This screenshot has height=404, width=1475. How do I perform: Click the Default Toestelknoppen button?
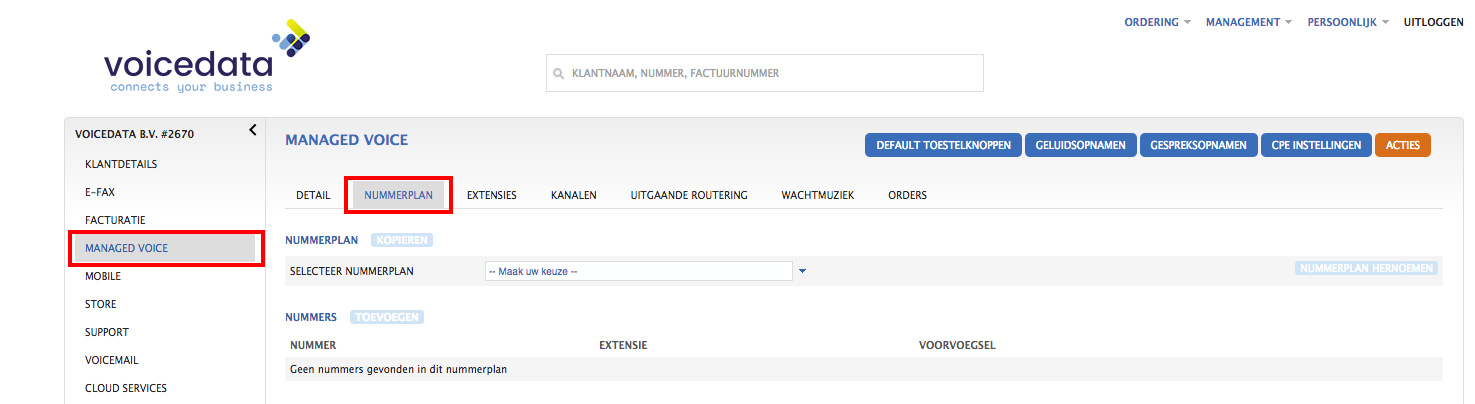tap(943, 146)
